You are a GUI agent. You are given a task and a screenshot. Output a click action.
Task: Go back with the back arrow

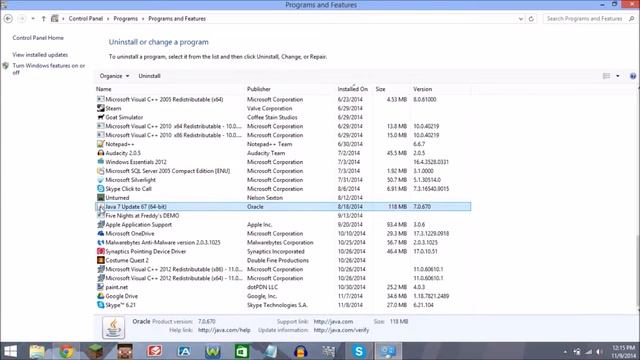click(8, 19)
